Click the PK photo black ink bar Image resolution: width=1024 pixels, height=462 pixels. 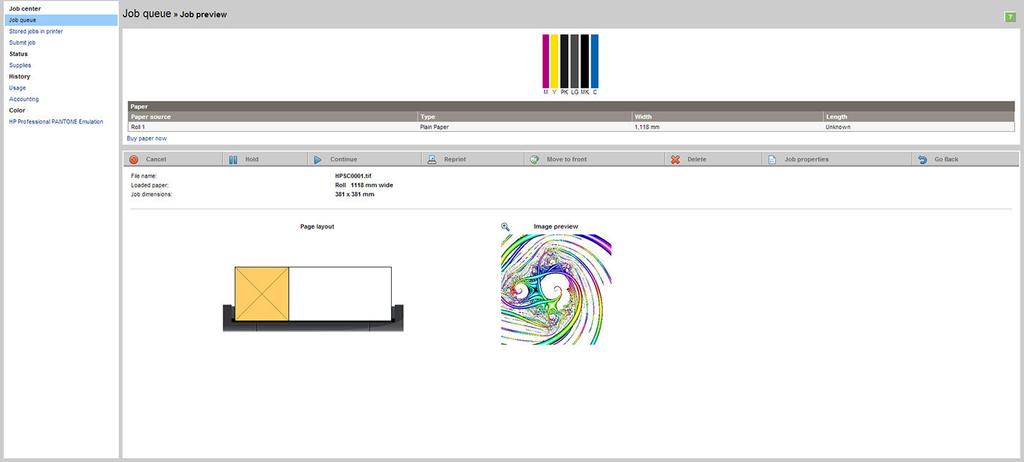tap(564, 61)
